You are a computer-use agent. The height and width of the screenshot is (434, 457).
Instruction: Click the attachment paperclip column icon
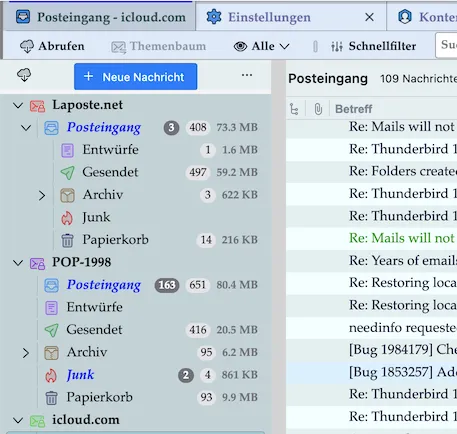pos(318,109)
